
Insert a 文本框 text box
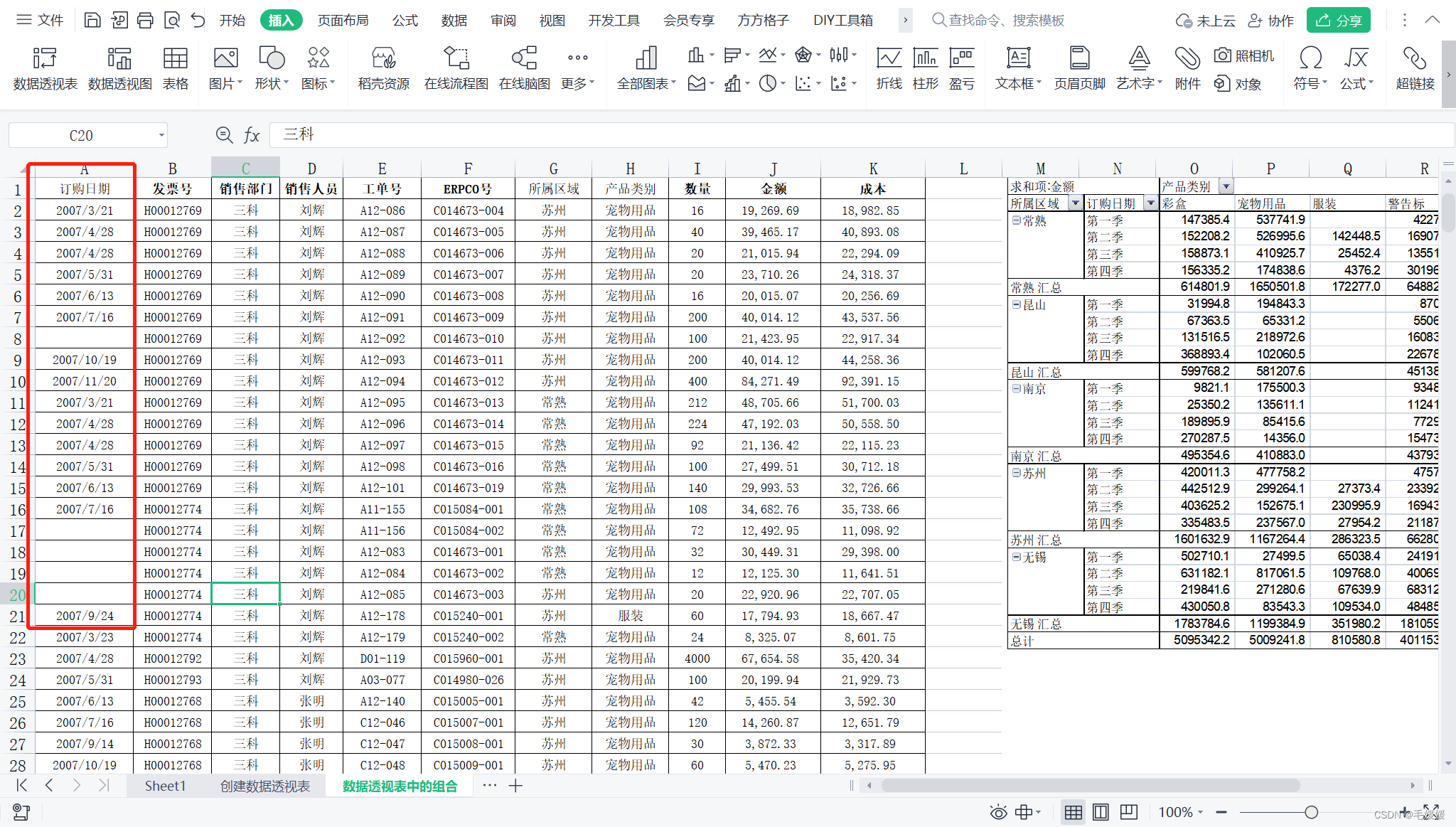tap(1018, 68)
